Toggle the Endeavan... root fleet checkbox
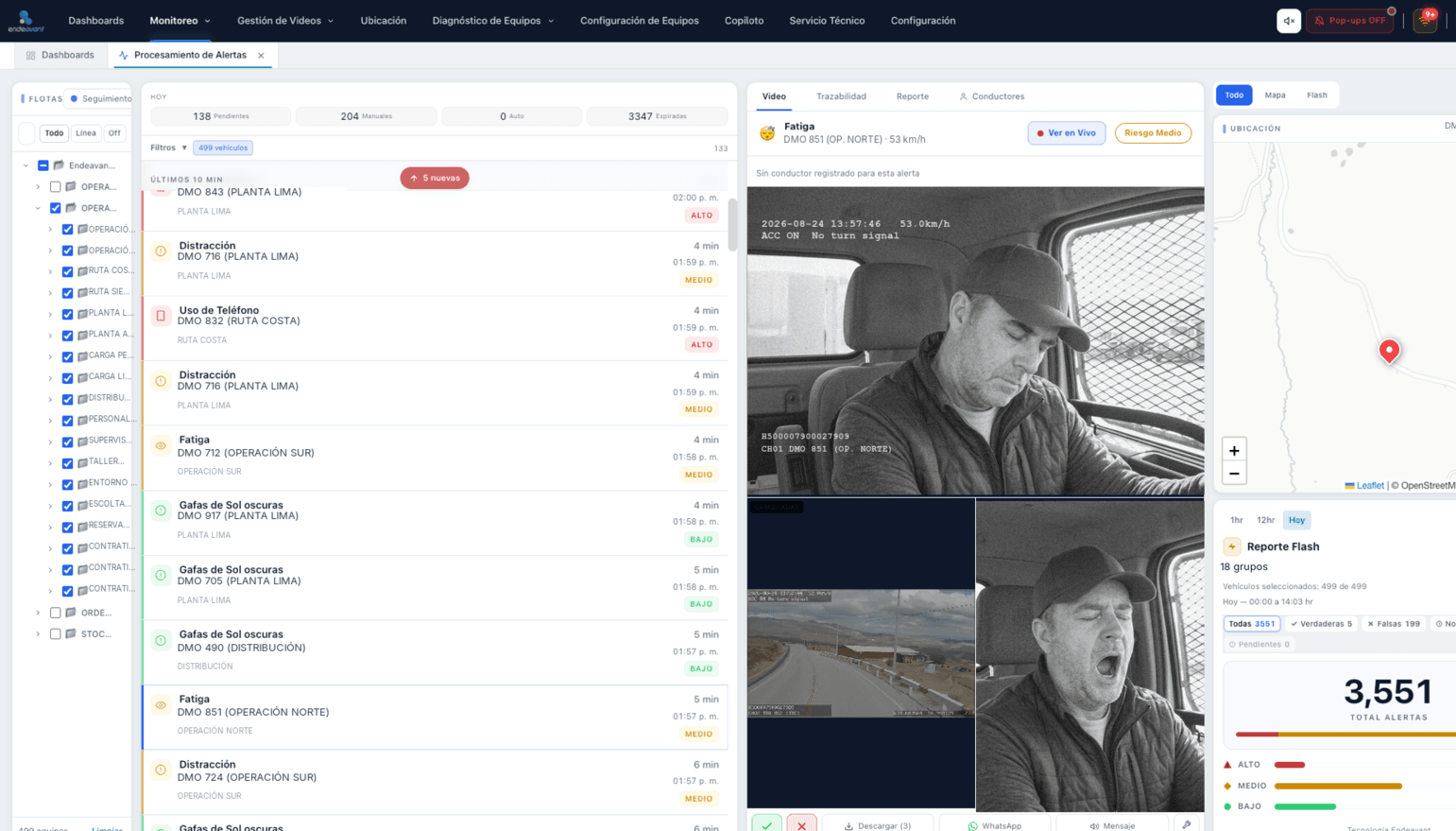The width and height of the screenshot is (1456, 831). pos(43,165)
